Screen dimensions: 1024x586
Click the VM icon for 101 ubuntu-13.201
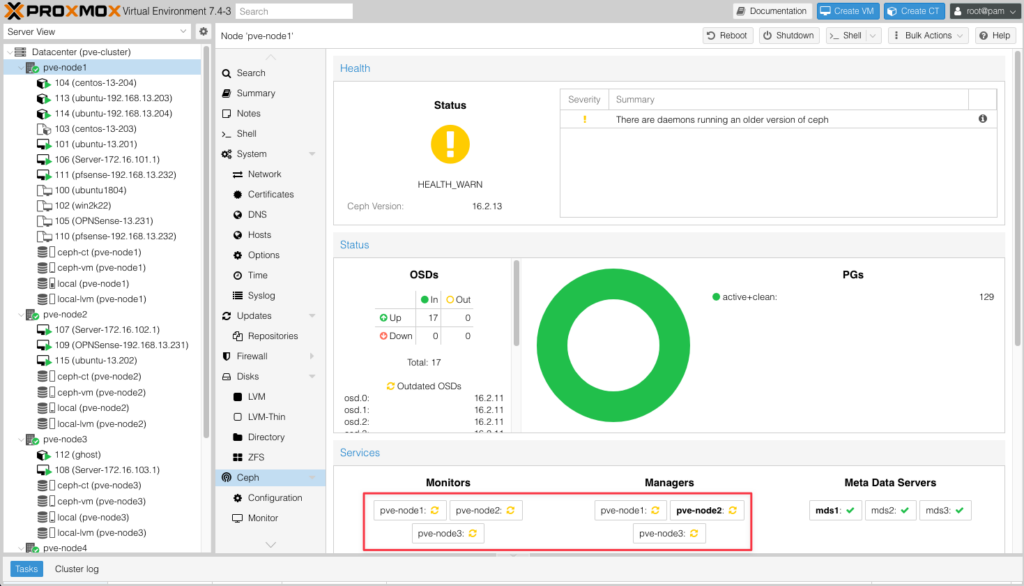(x=43, y=144)
